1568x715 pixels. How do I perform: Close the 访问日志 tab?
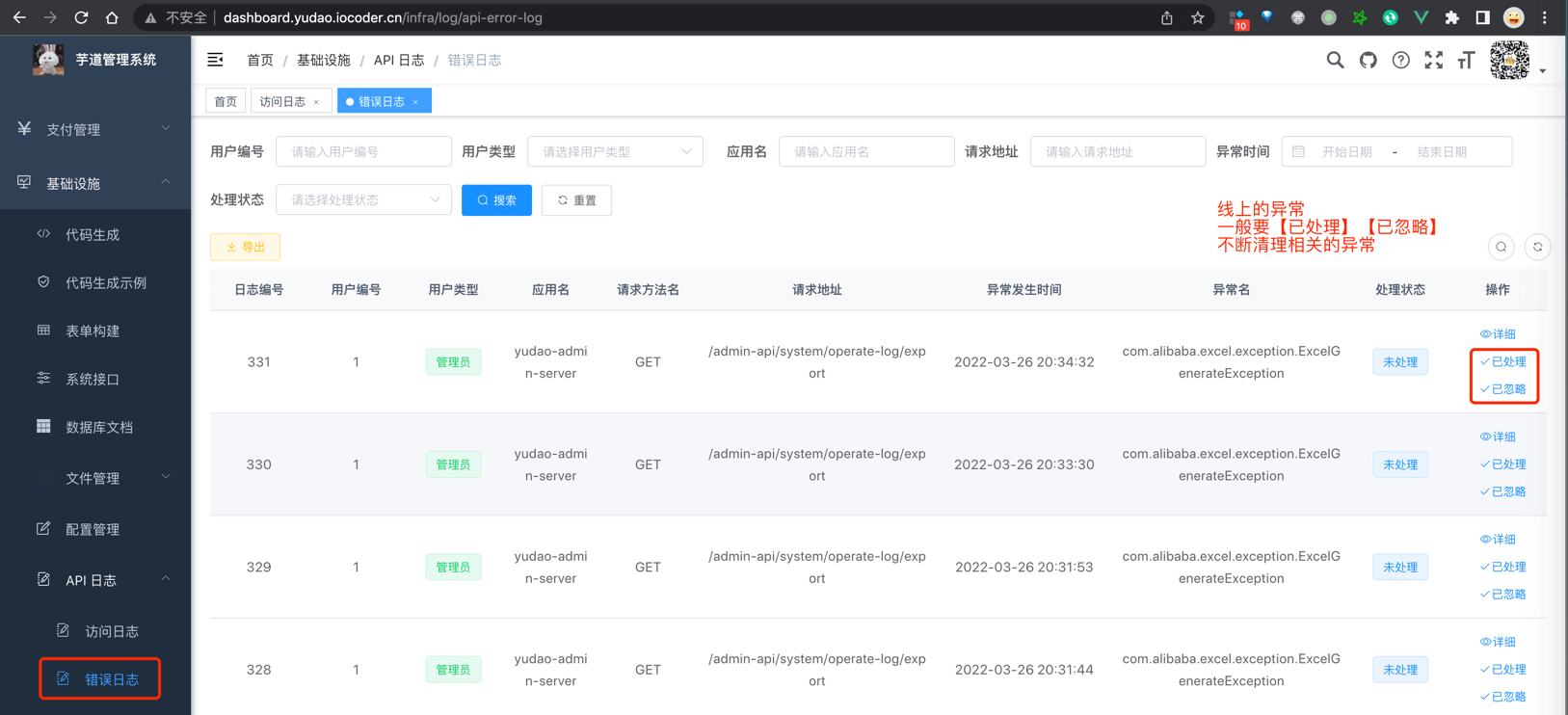(316, 102)
